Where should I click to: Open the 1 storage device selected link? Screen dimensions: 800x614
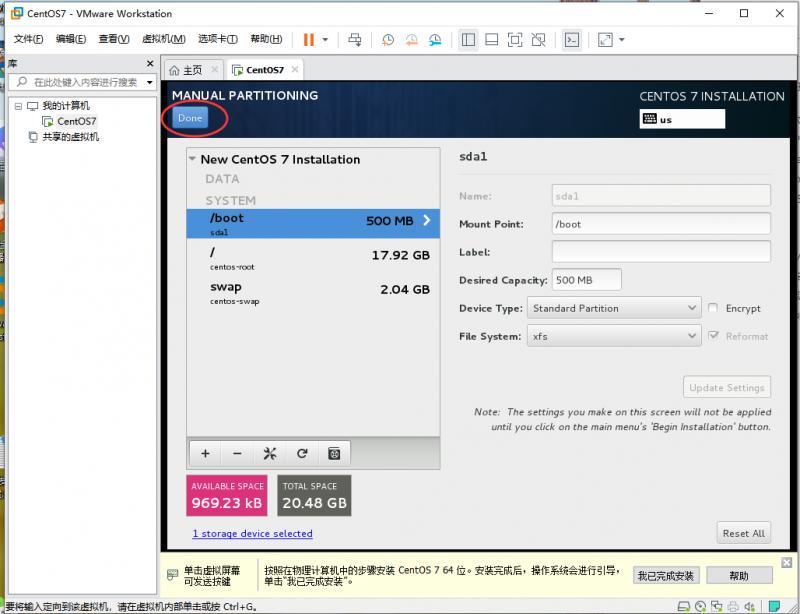pyautogui.click(x=253, y=533)
